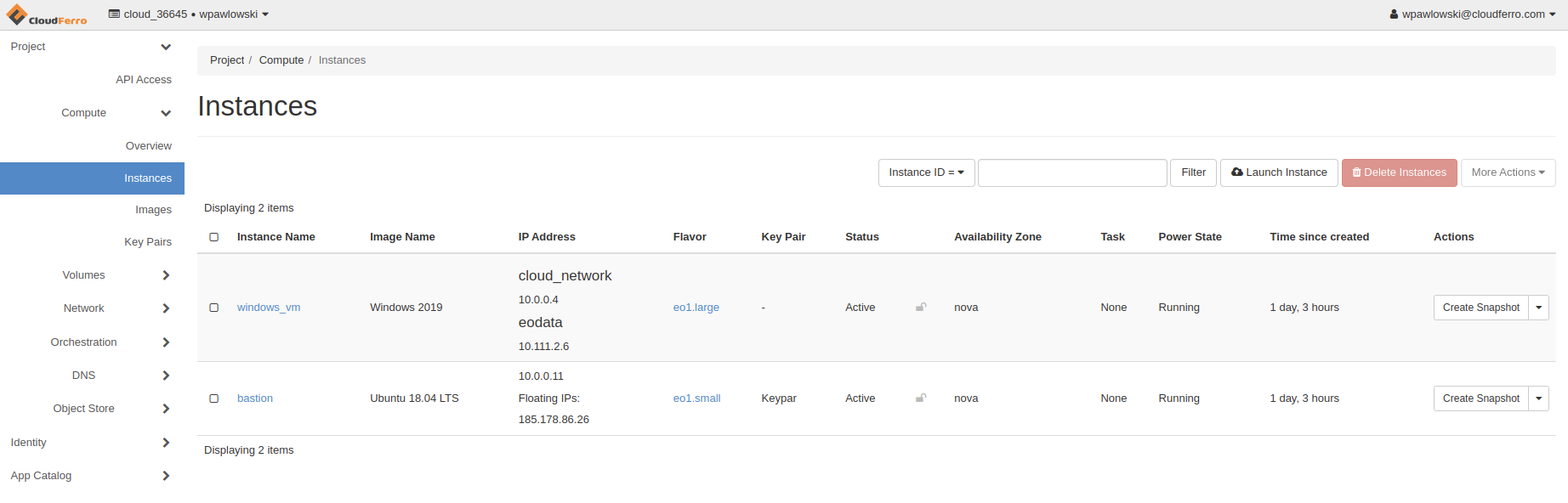Open the eo1.large flavor link
This screenshot has width=1568, height=503.
(x=696, y=308)
